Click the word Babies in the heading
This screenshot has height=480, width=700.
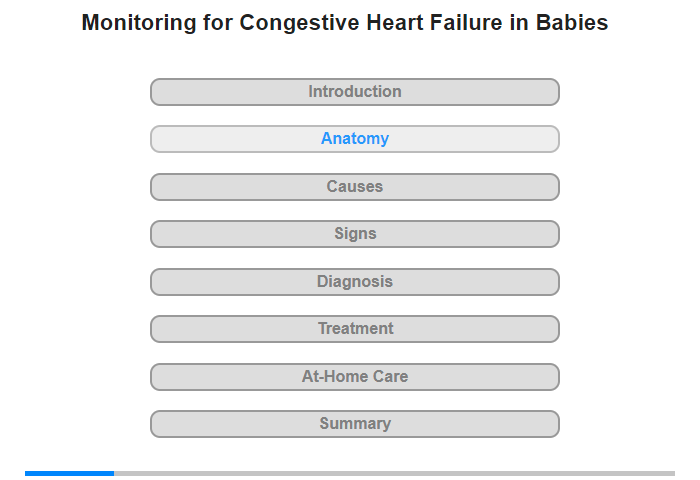[x=572, y=22]
